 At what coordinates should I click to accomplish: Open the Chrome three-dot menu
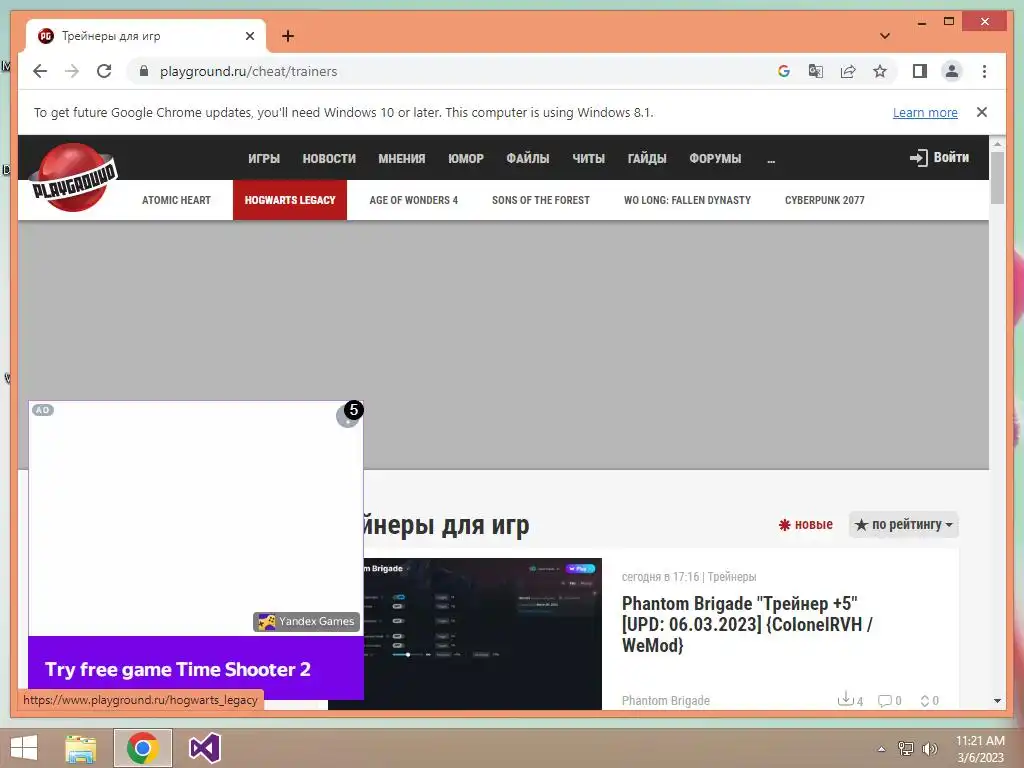[x=984, y=71]
